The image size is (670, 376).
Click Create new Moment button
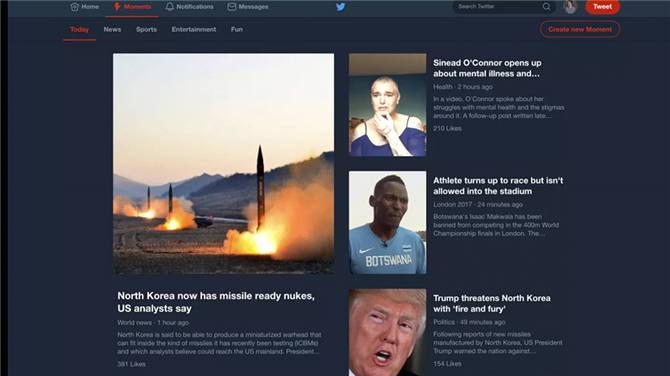pos(580,29)
